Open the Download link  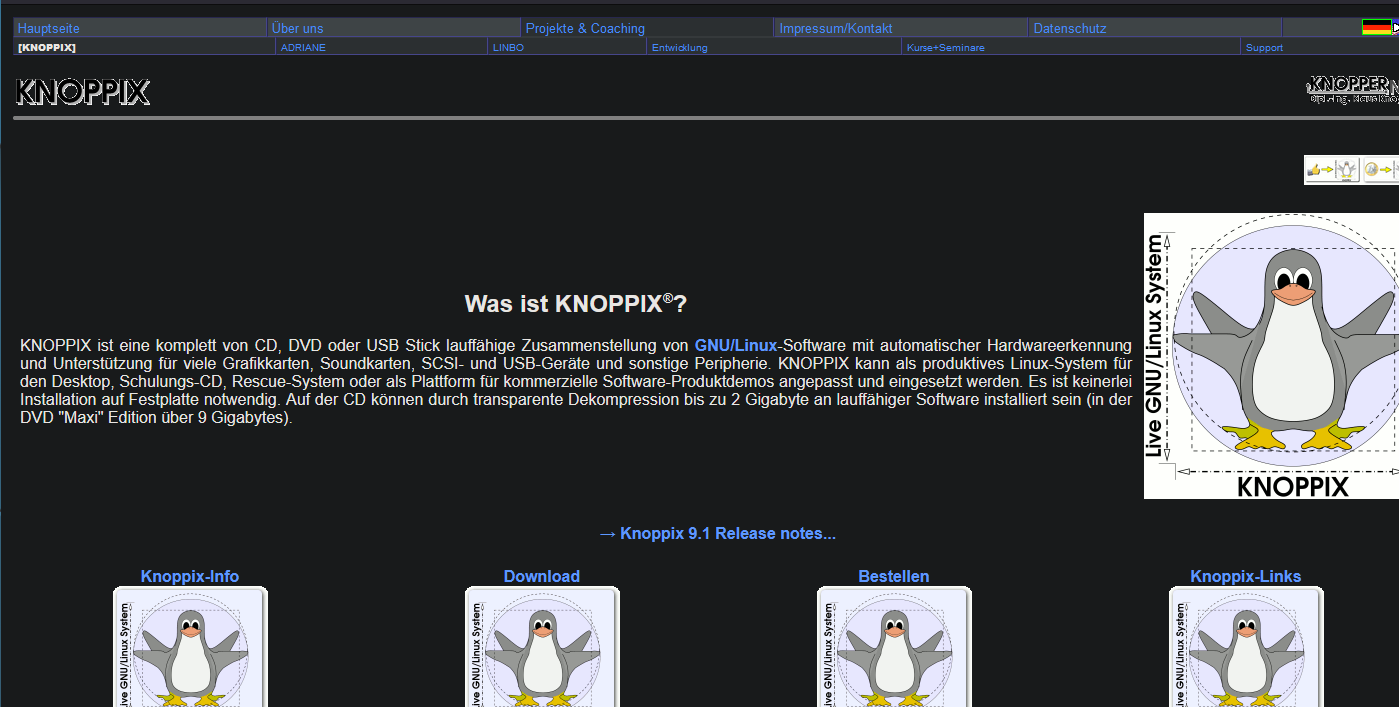click(x=542, y=576)
